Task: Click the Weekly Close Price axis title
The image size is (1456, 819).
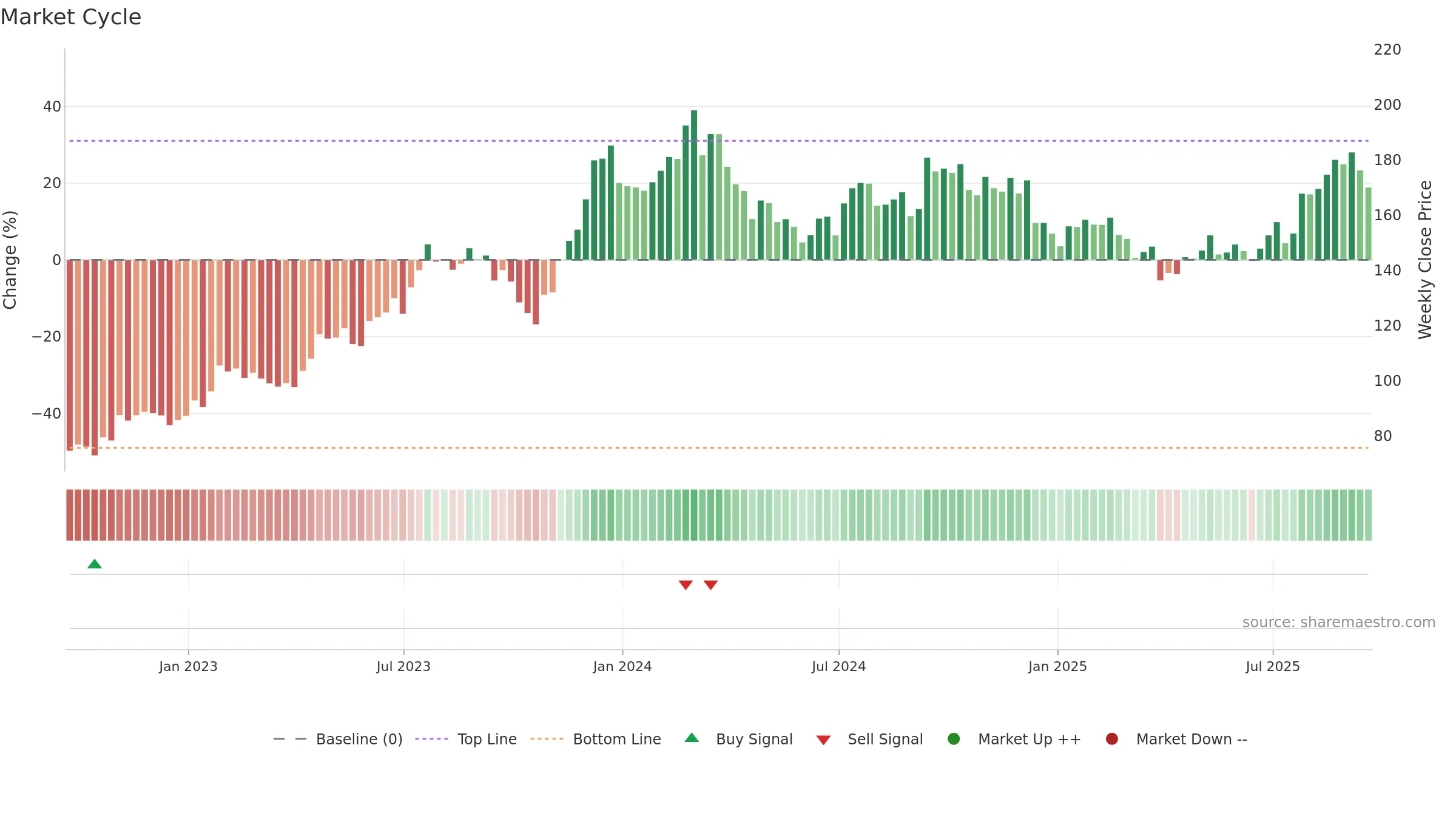Action: (1425, 260)
